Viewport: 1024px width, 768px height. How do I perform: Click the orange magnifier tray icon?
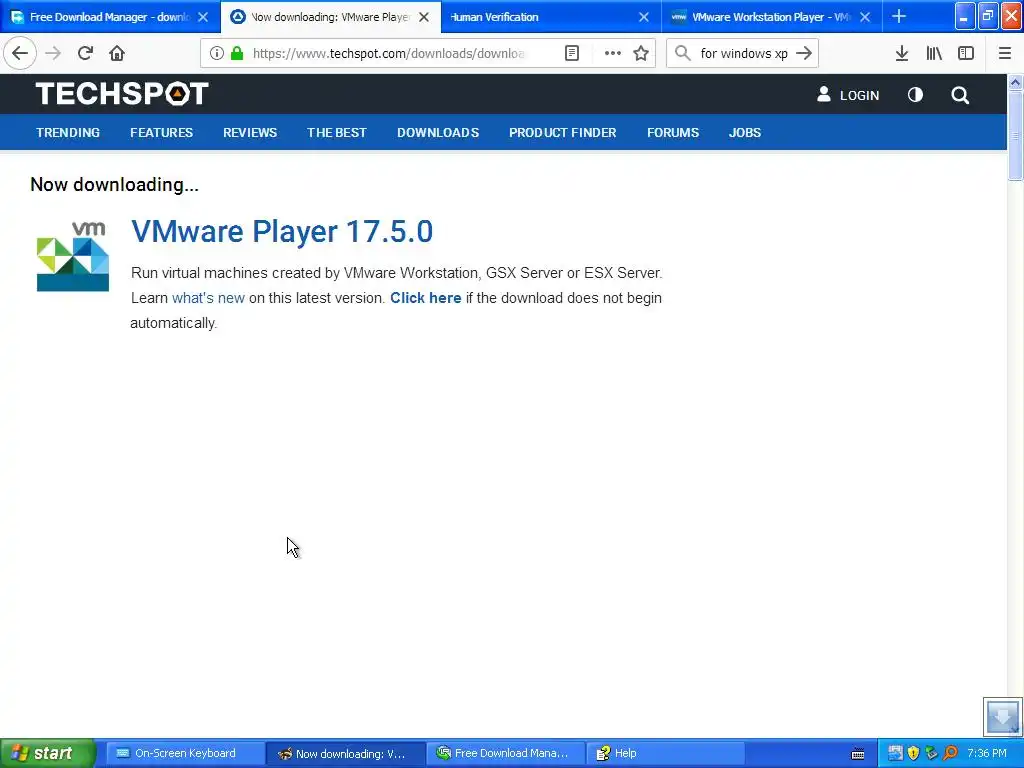click(951, 754)
